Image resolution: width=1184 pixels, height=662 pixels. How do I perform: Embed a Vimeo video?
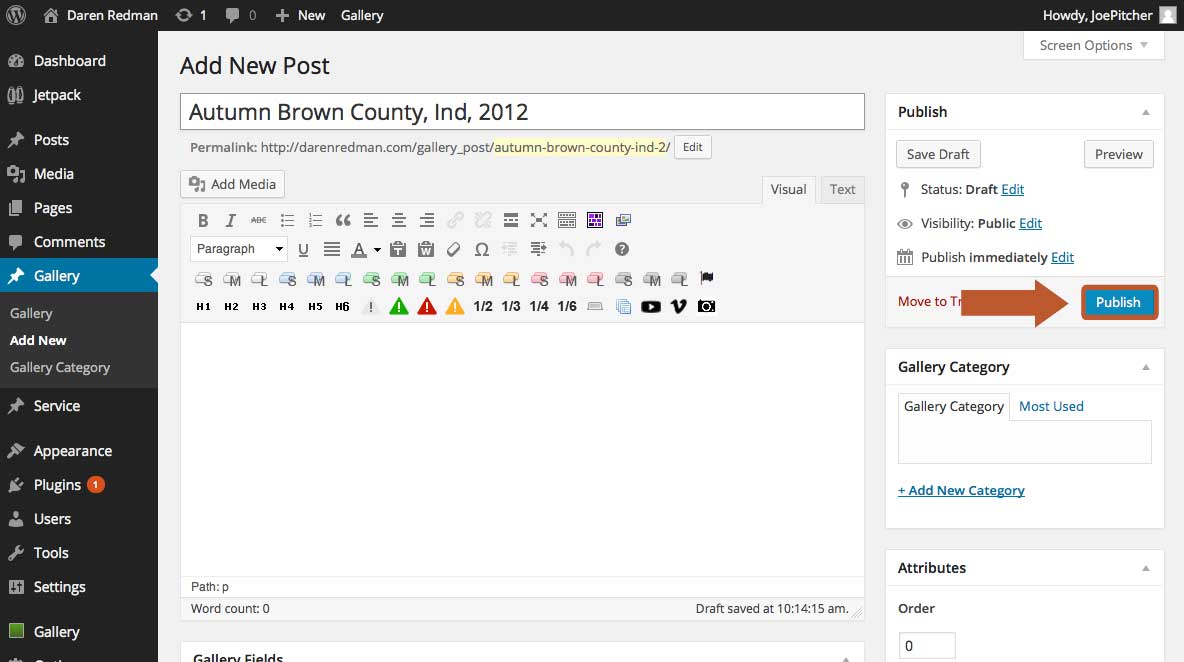coord(679,306)
